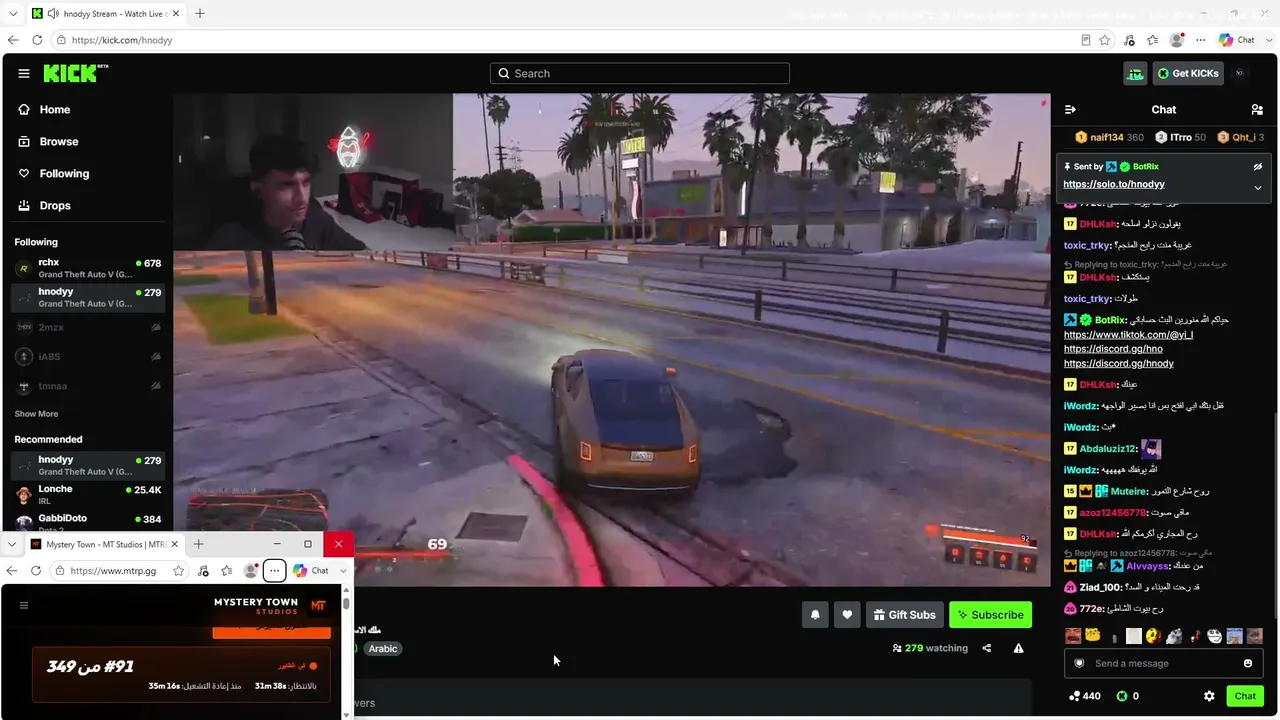
Task: Open discord.gg/hnody link in chat
Action: pos(1119,364)
